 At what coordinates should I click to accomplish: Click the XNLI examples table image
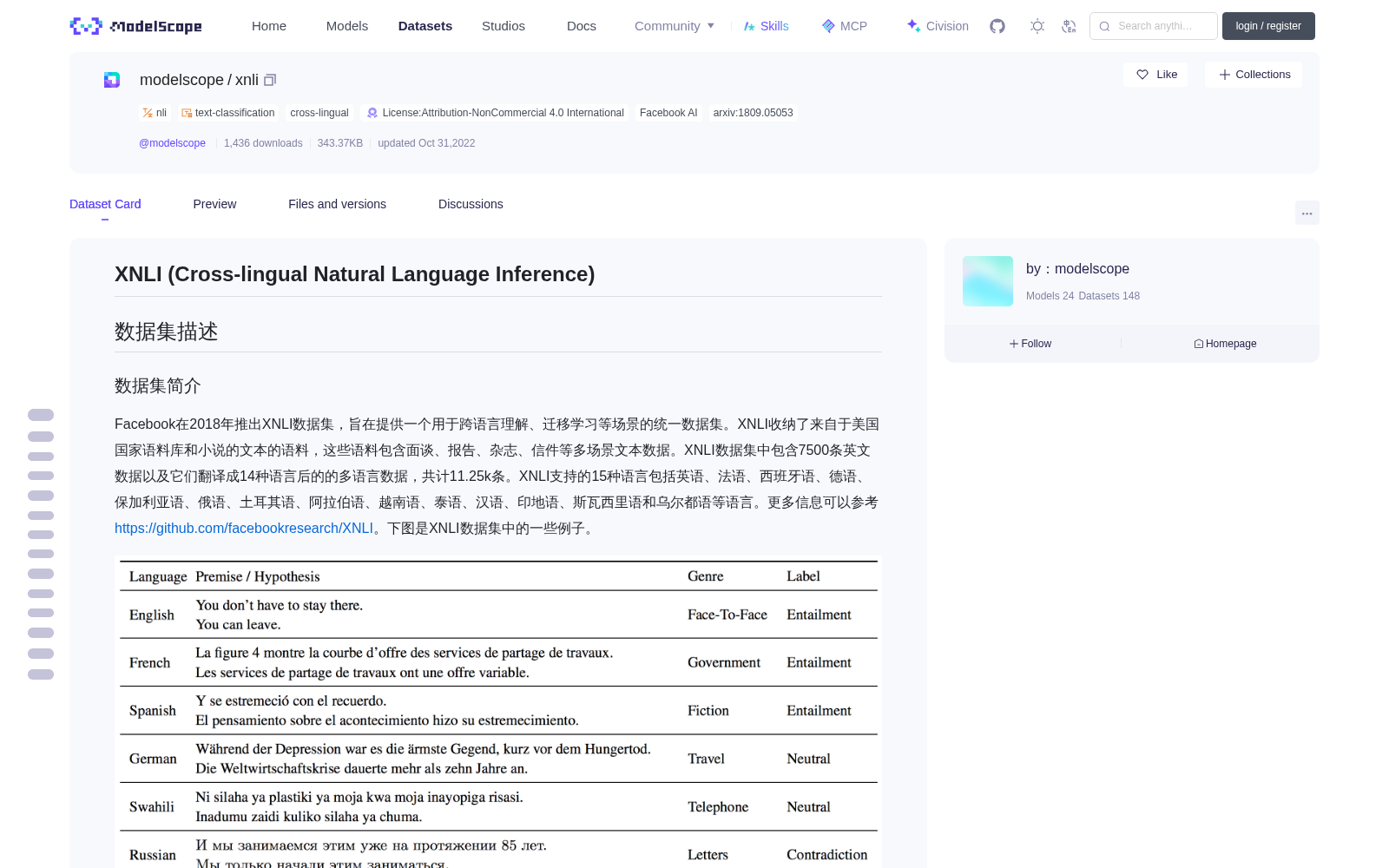(498, 713)
